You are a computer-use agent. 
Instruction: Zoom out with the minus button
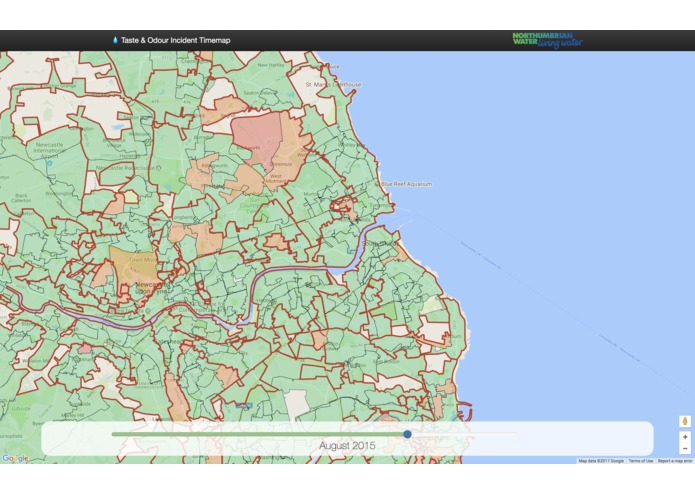pos(685,448)
